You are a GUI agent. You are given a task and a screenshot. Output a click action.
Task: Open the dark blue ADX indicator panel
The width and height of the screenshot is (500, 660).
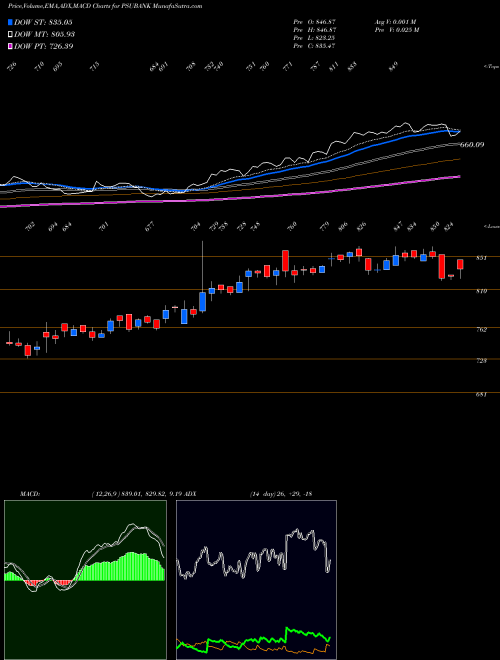[256, 580]
